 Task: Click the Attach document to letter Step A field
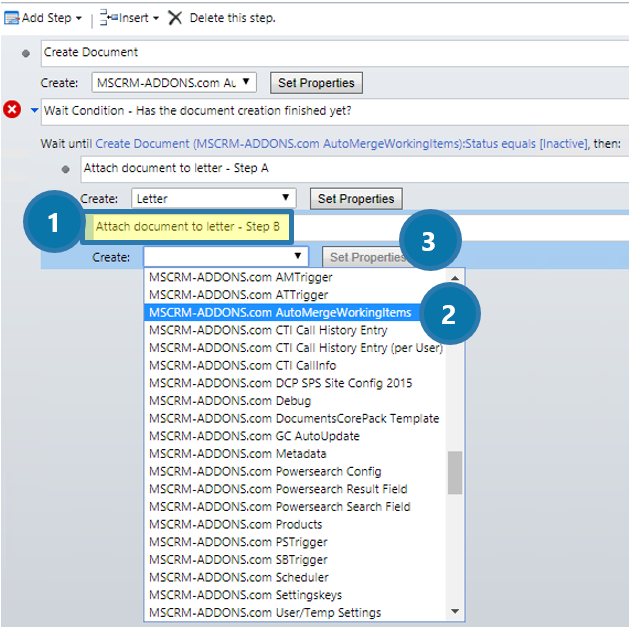(x=355, y=169)
